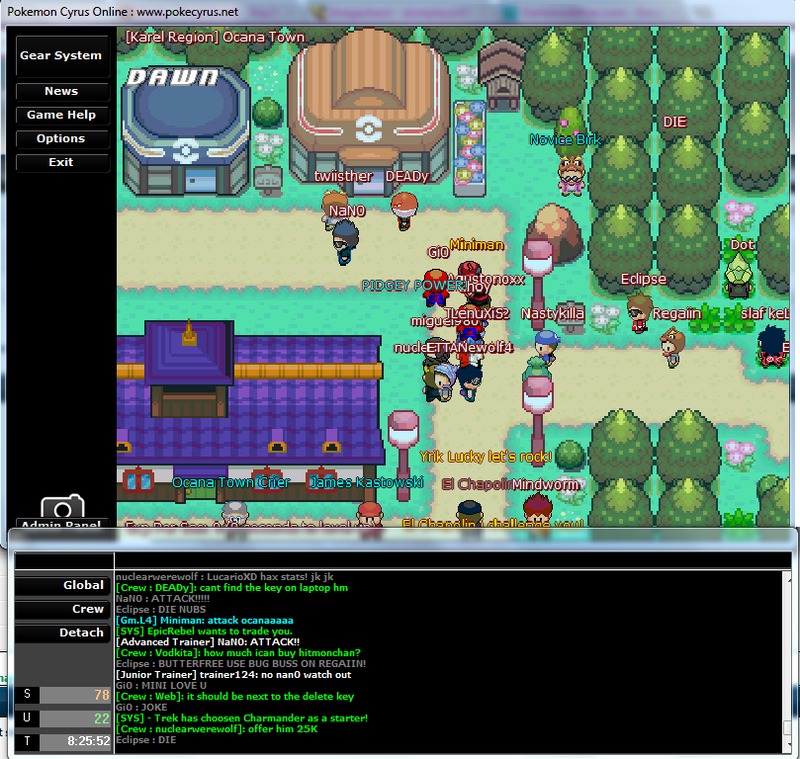
Task: Click the flower stand beside the Pokemon Center
Action: click(469, 148)
